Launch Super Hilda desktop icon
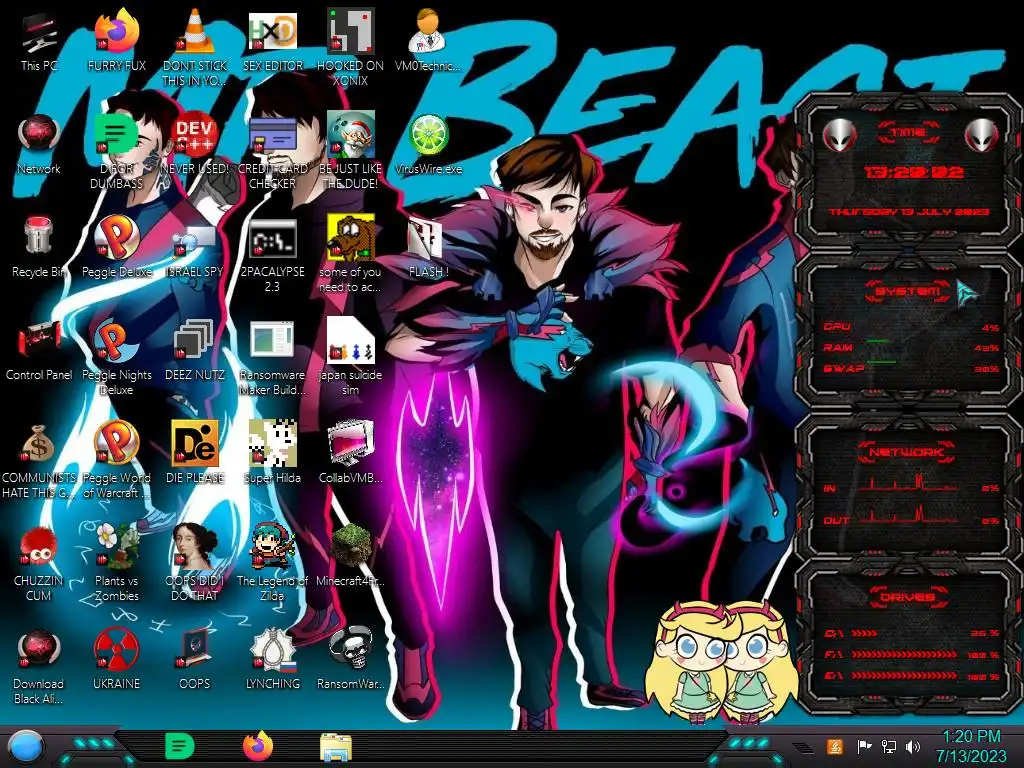 [x=272, y=453]
